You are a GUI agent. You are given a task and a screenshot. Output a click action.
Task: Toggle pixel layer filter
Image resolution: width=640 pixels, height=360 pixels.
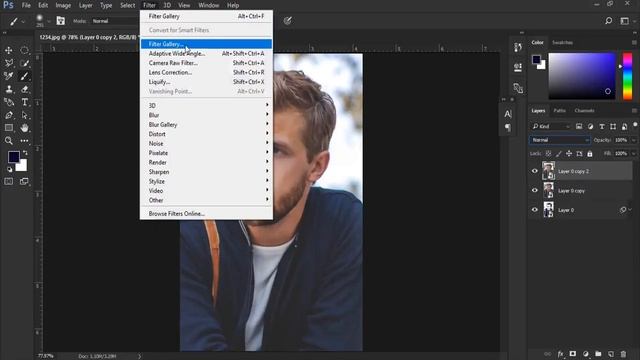(579, 127)
